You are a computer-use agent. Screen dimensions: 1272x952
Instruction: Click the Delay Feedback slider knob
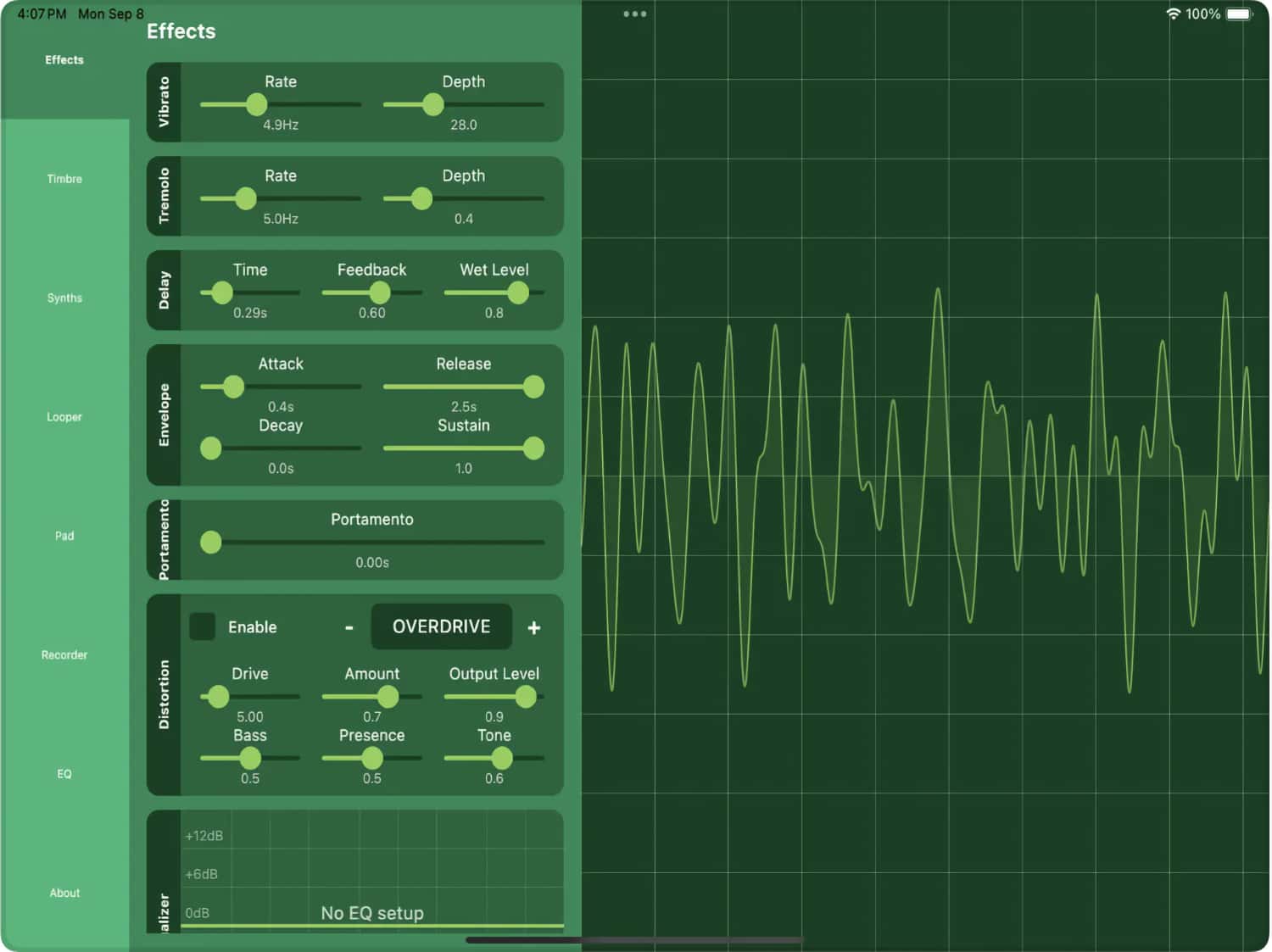pyautogui.click(x=380, y=292)
